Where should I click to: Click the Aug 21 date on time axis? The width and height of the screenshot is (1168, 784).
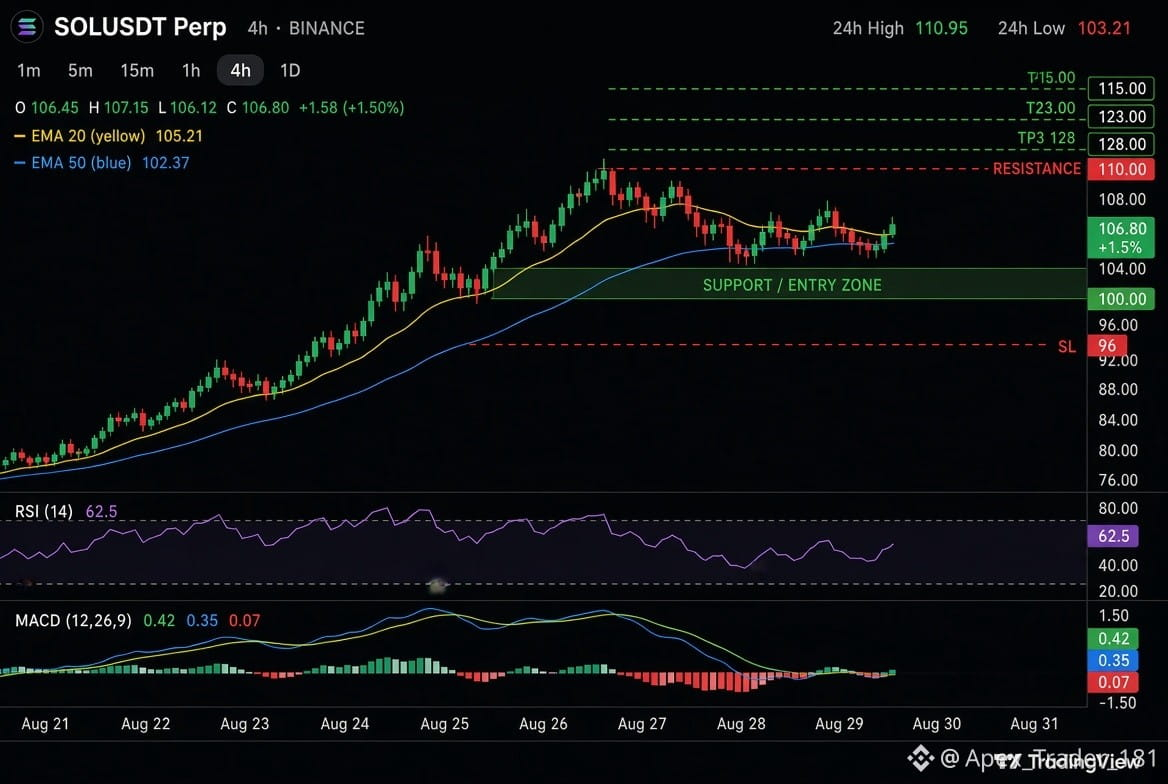(45, 724)
